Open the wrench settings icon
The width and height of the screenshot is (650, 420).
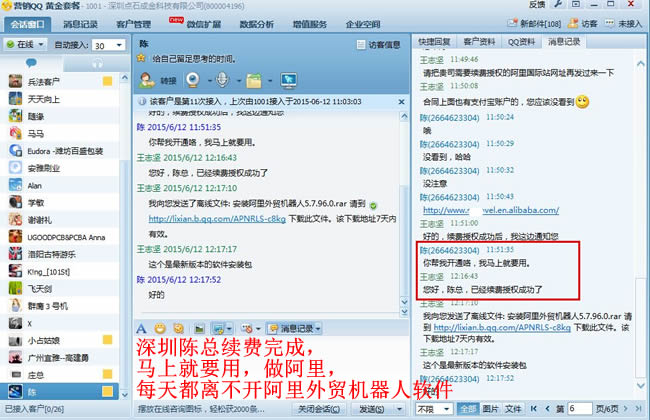click(x=558, y=4)
